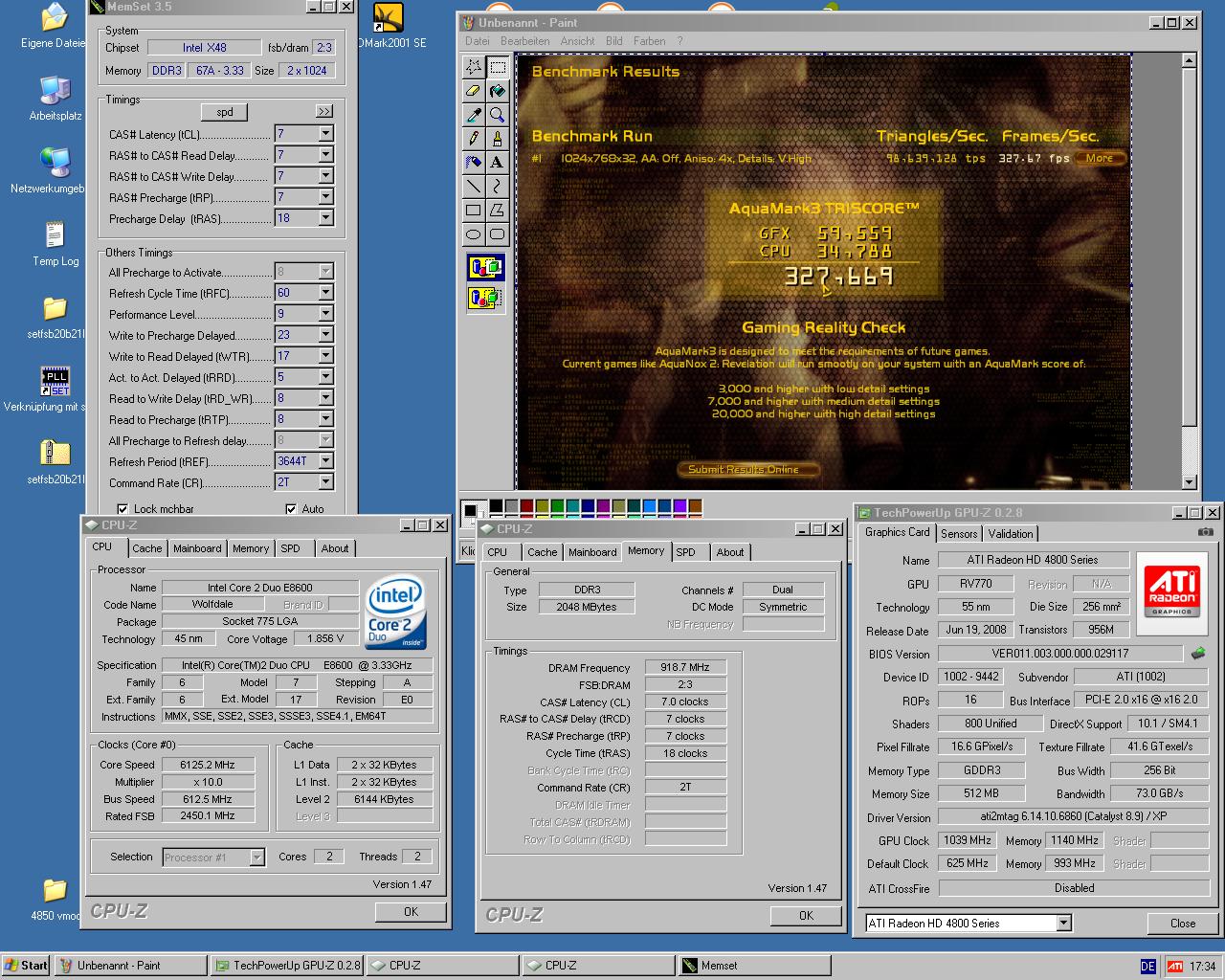The image size is (1225, 980).
Task: Select the Polygon shape tool
Action: [498, 210]
